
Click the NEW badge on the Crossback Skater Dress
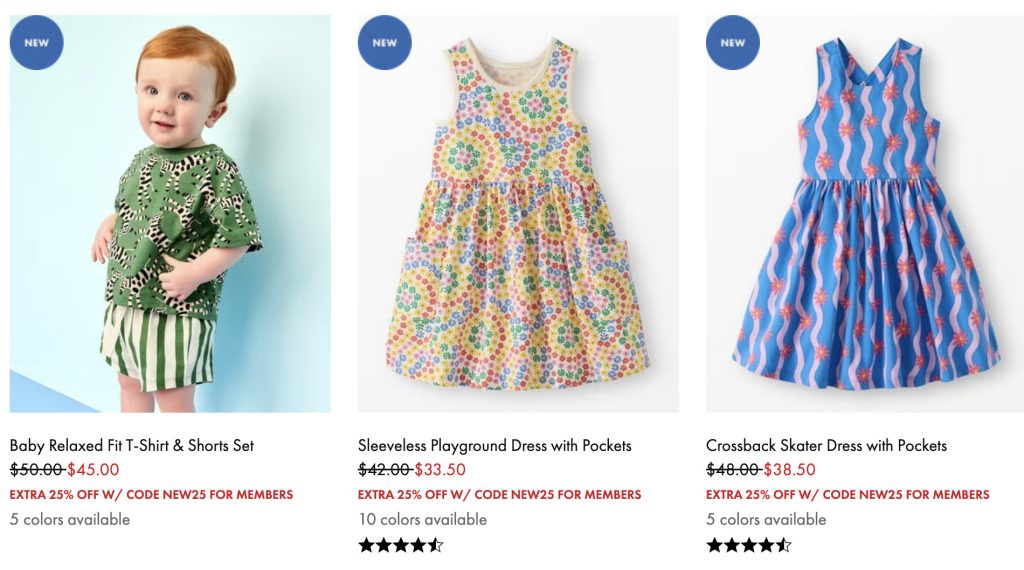pos(733,43)
